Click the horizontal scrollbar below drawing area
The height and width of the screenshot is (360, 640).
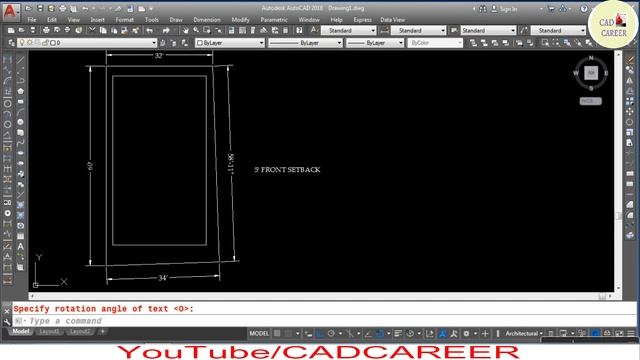point(321,296)
